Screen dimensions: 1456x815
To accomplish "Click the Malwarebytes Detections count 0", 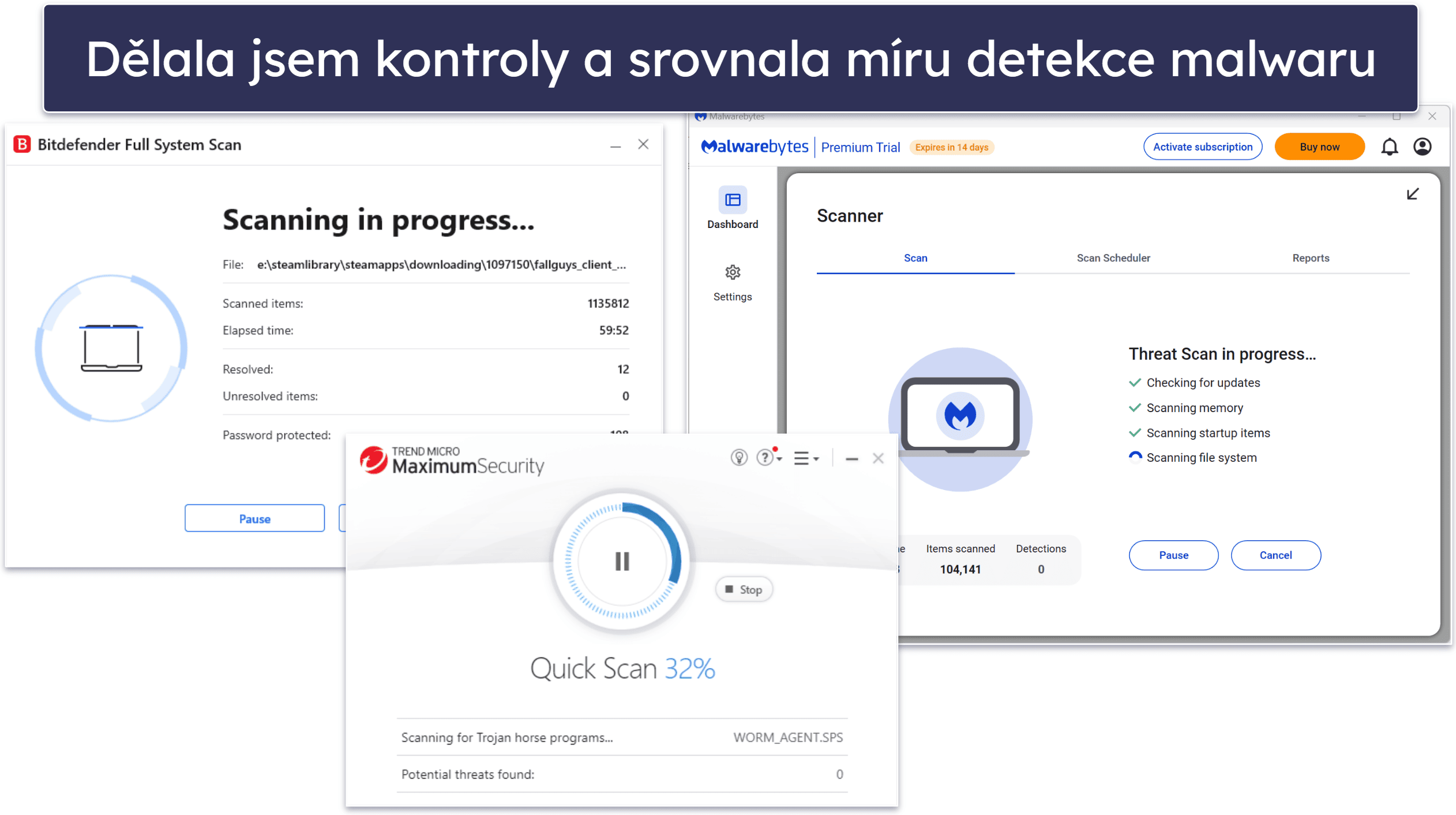I will tap(1041, 570).
